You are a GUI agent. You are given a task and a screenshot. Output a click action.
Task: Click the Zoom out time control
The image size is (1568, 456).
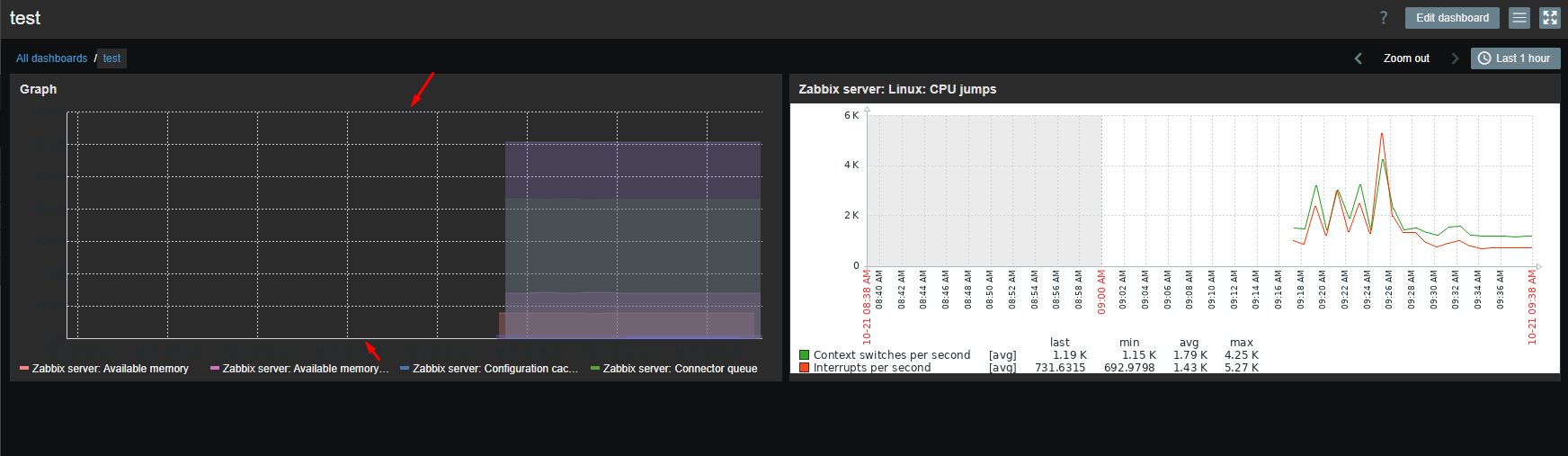coord(1406,58)
